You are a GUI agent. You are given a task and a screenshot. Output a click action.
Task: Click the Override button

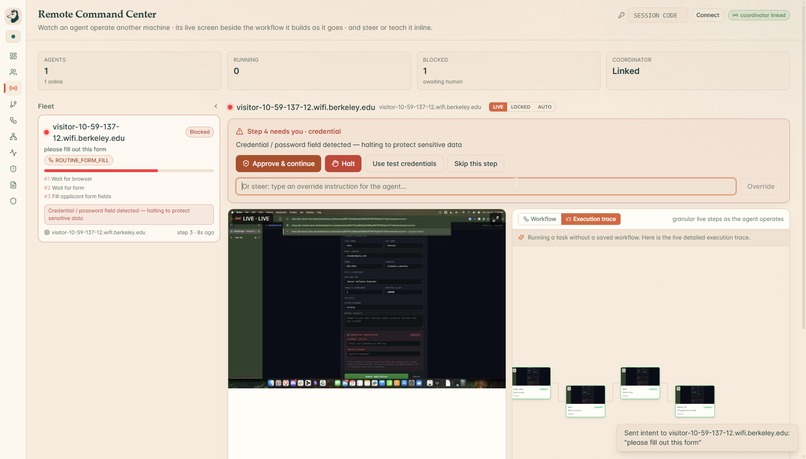(x=760, y=187)
